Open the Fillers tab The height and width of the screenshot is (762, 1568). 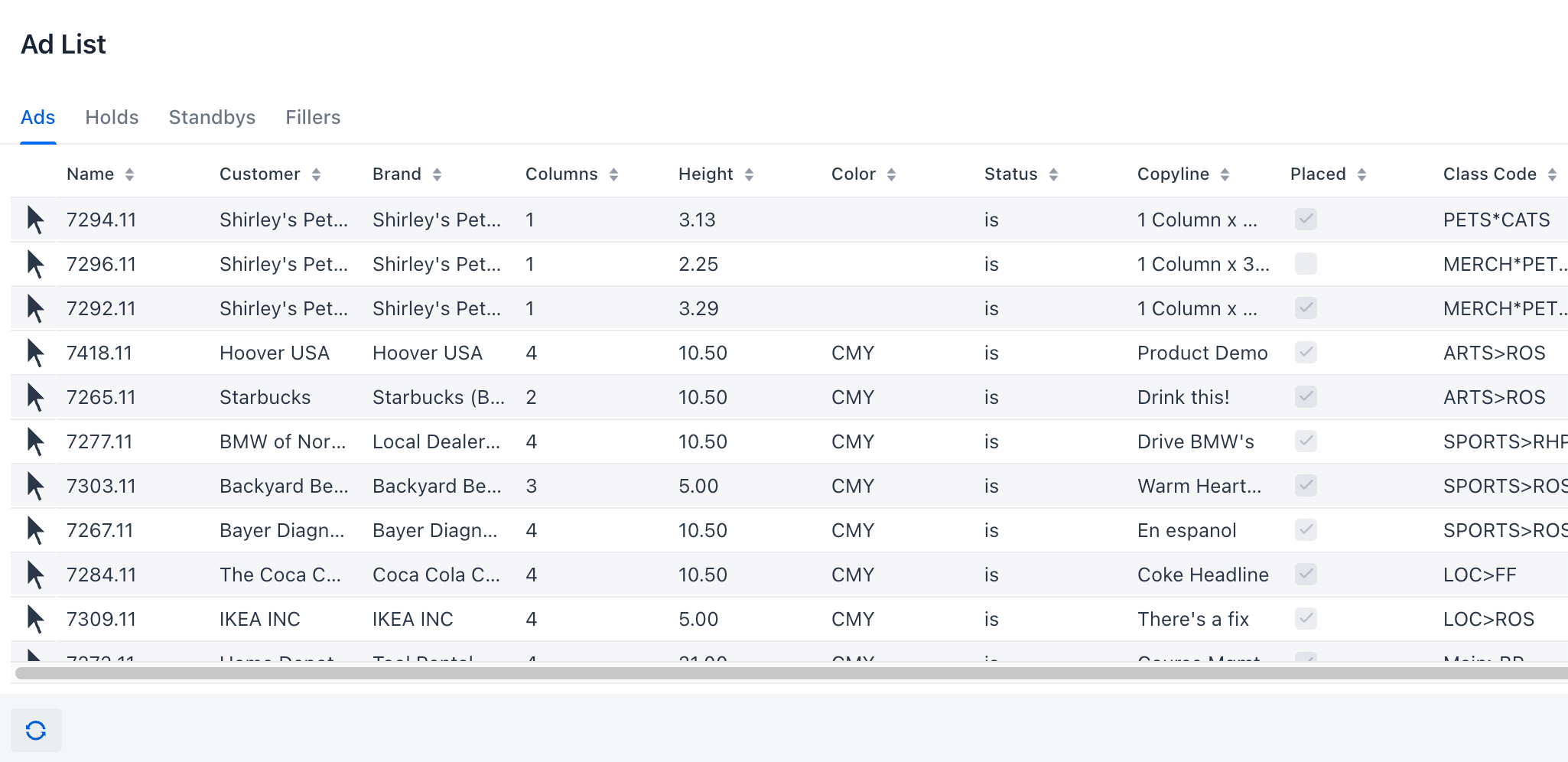point(313,117)
